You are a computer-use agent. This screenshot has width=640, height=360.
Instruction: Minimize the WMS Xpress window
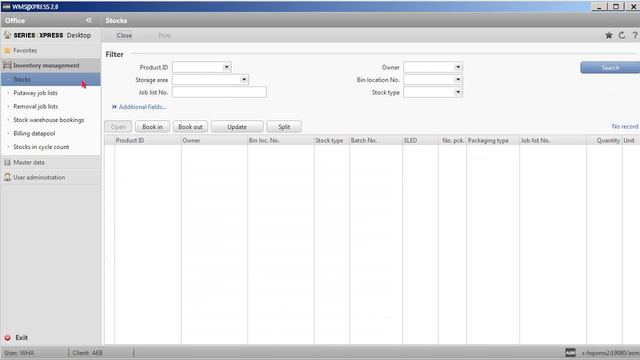coord(599,7)
